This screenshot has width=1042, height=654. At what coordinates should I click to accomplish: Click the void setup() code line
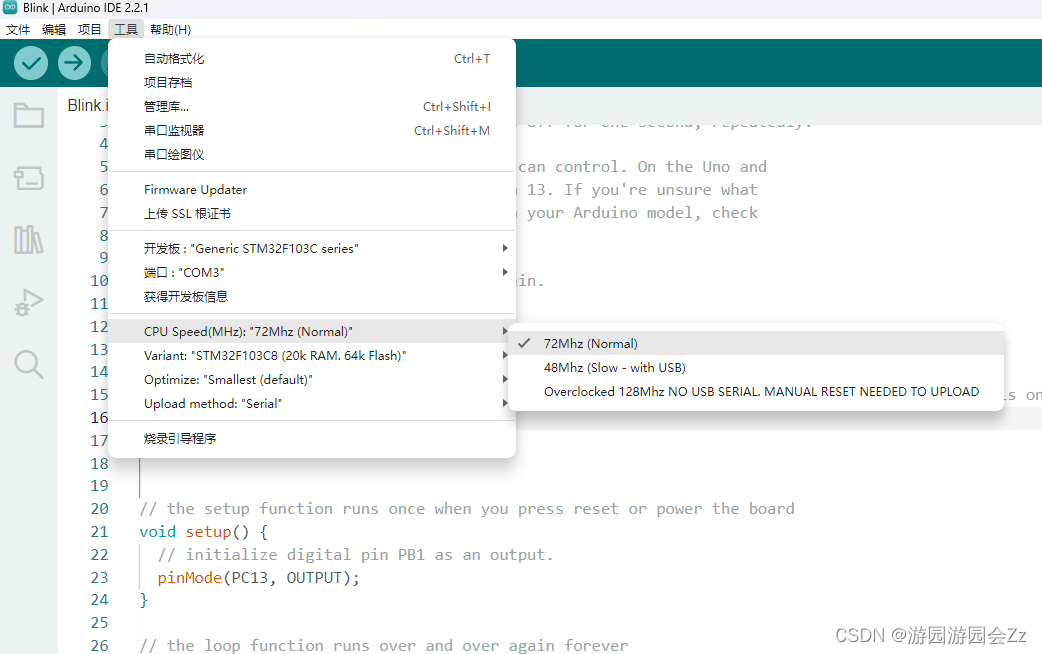pos(203,532)
